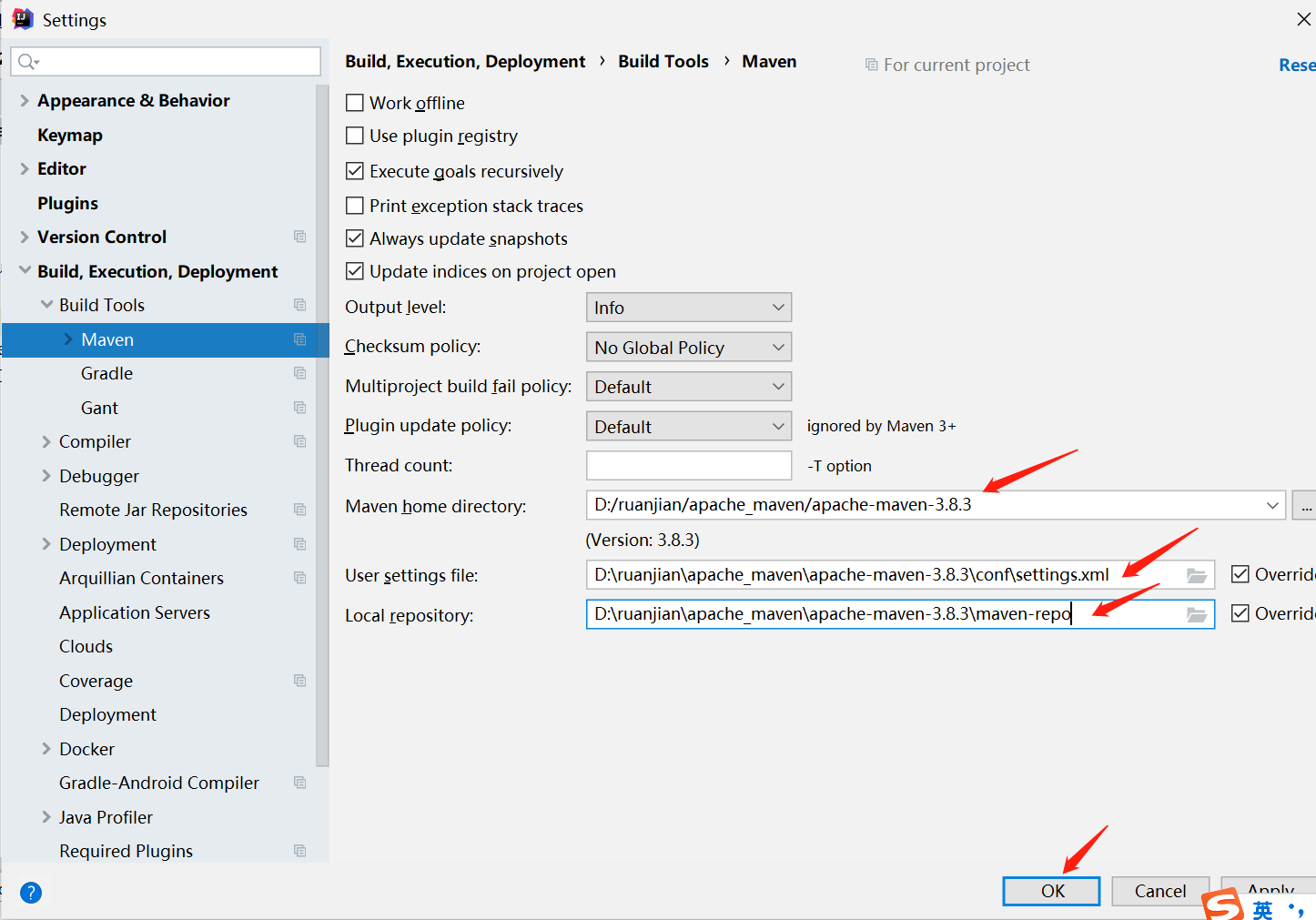The image size is (1316, 920).
Task: Click the settings tree vertical scrollbar
Action: point(322,426)
